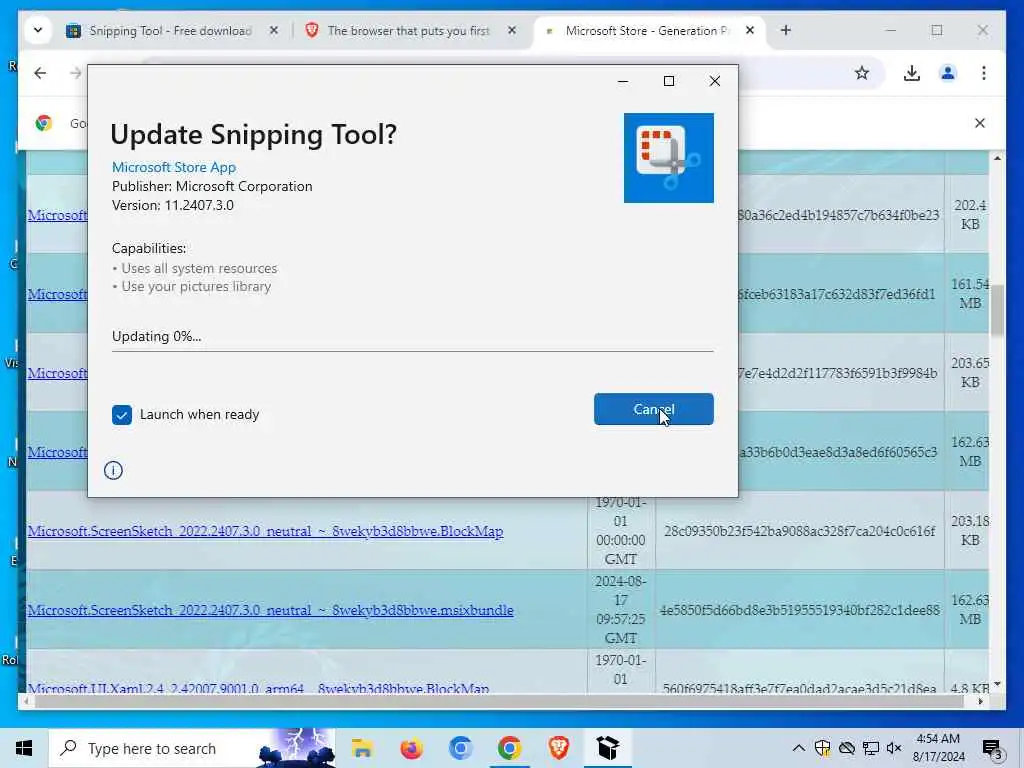Image resolution: width=1024 pixels, height=768 pixels.
Task: Select the 203.18 KB size cell
Action: click(x=970, y=530)
